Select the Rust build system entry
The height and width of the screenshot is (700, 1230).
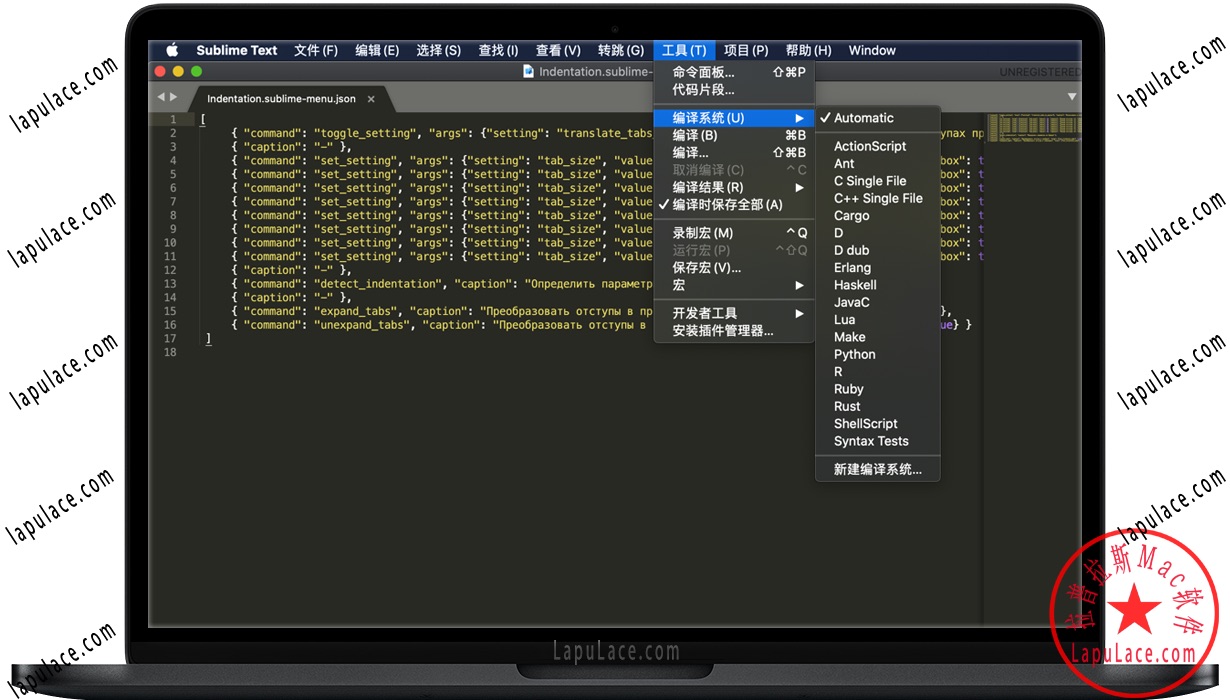[x=847, y=406]
